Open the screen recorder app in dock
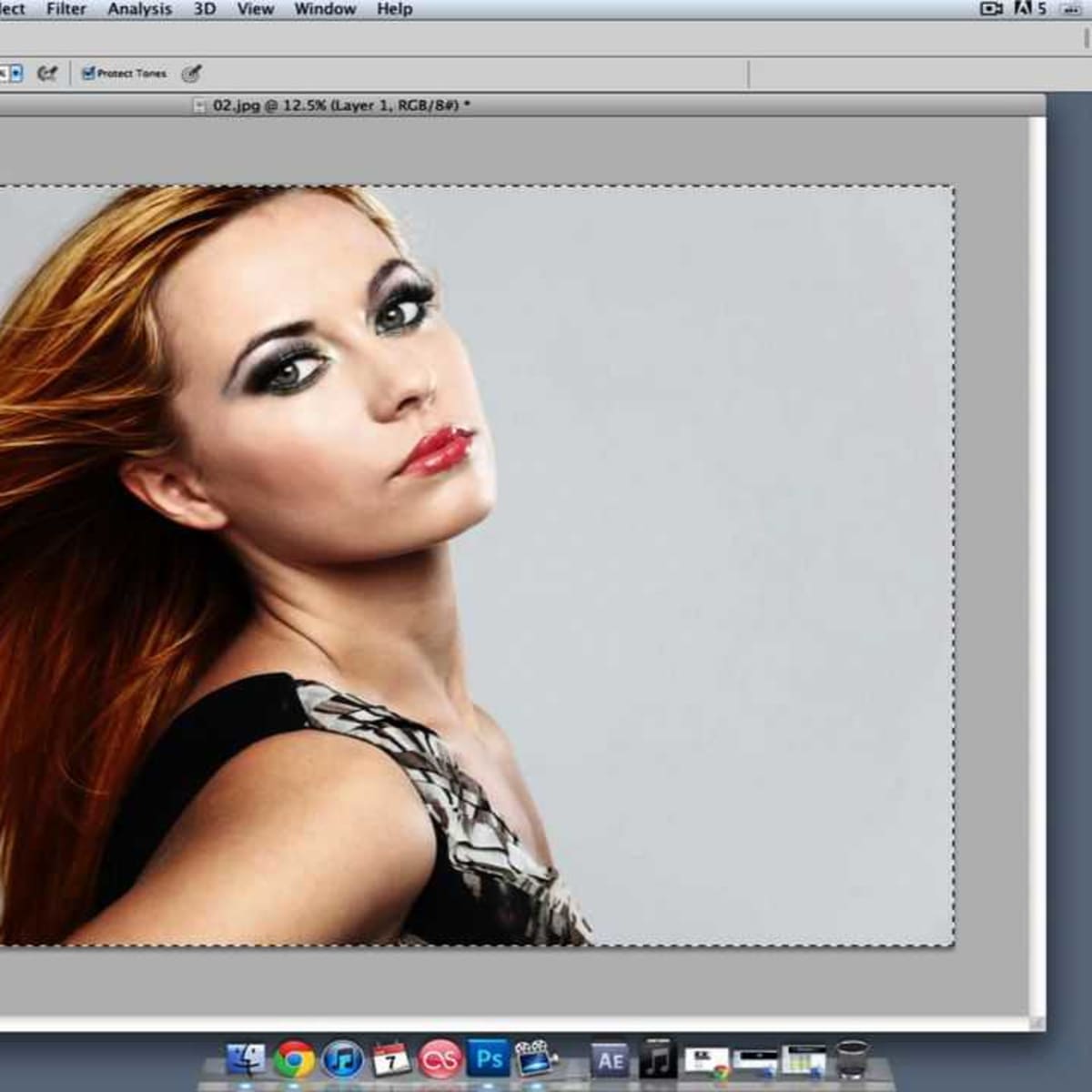 tap(537, 1060)
